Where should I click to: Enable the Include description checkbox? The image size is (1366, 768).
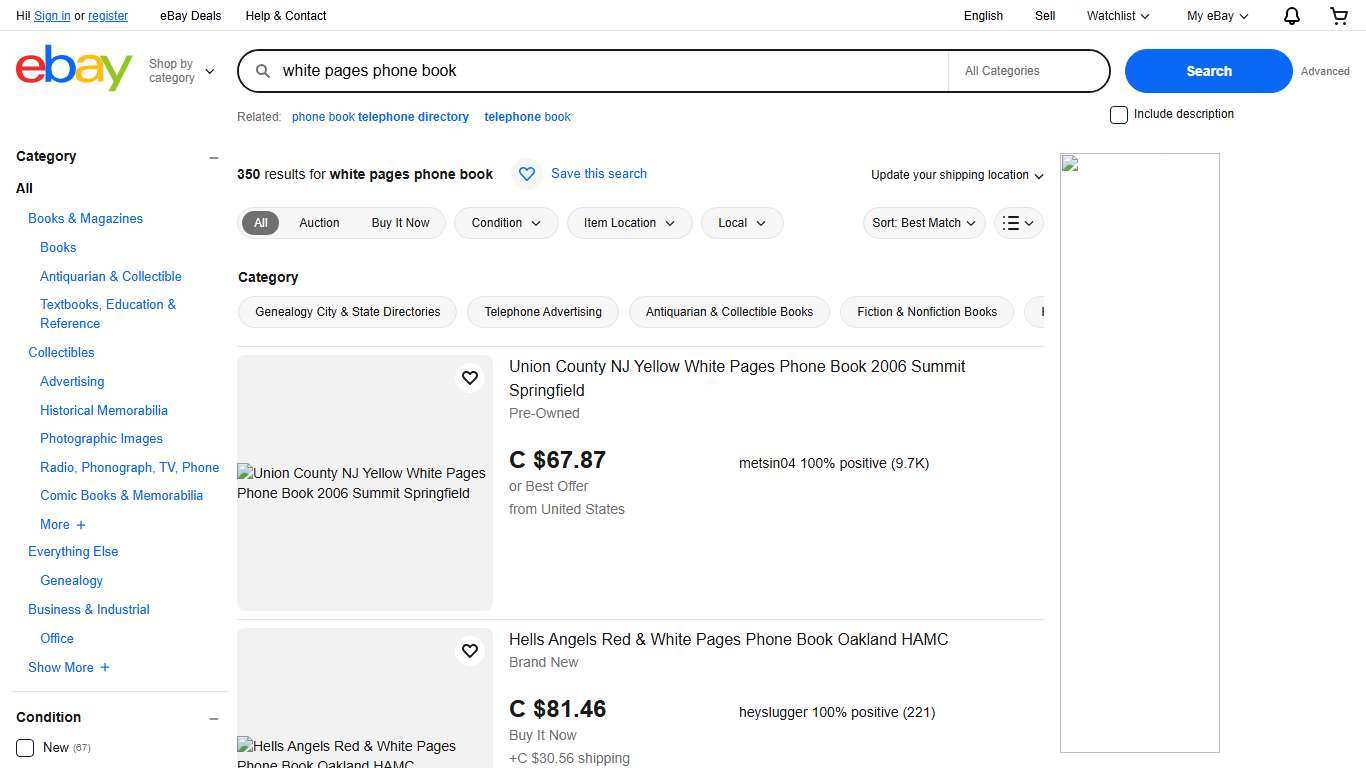(1118, 114)
